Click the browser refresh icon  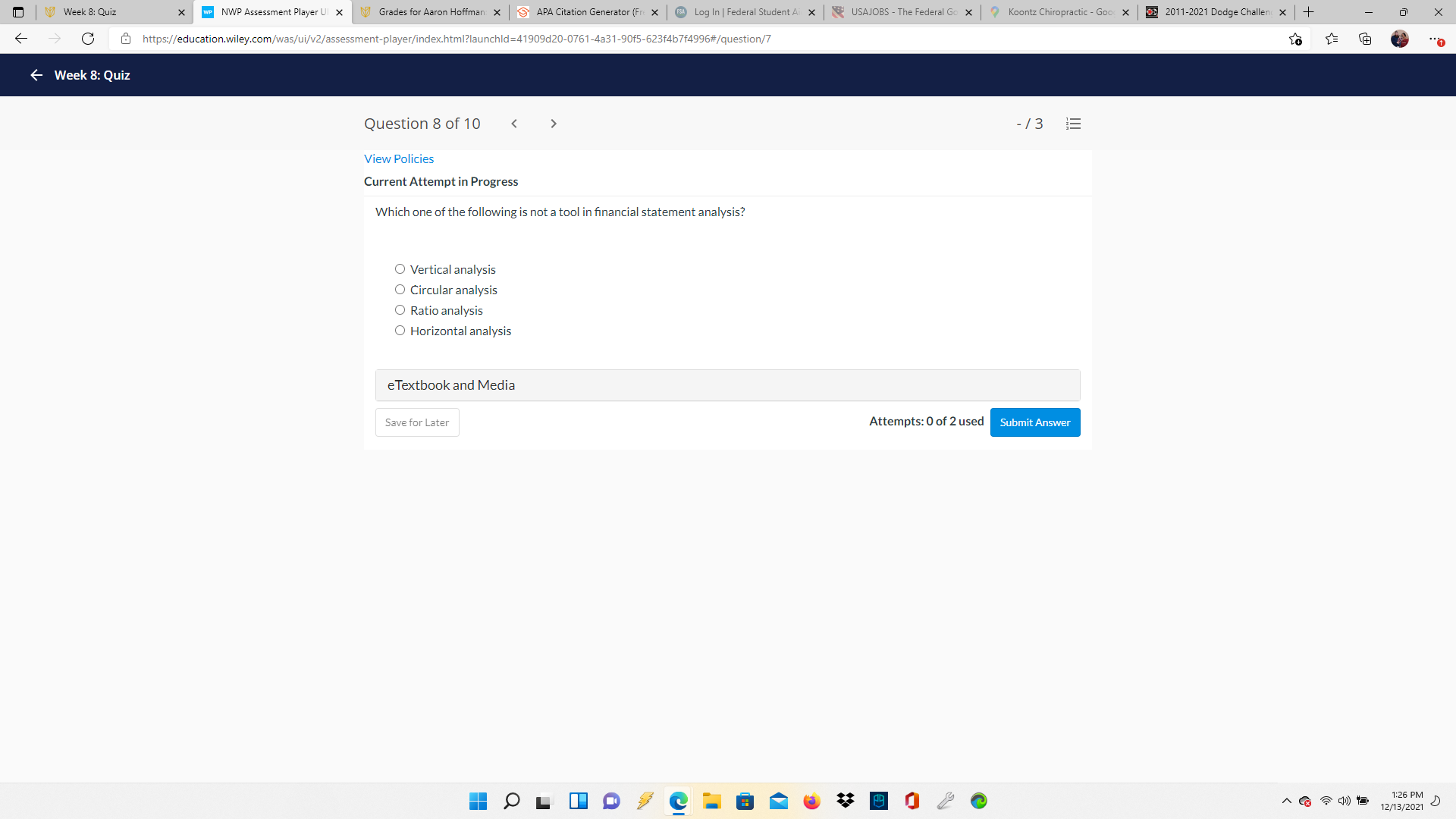(x=88, y=39)
